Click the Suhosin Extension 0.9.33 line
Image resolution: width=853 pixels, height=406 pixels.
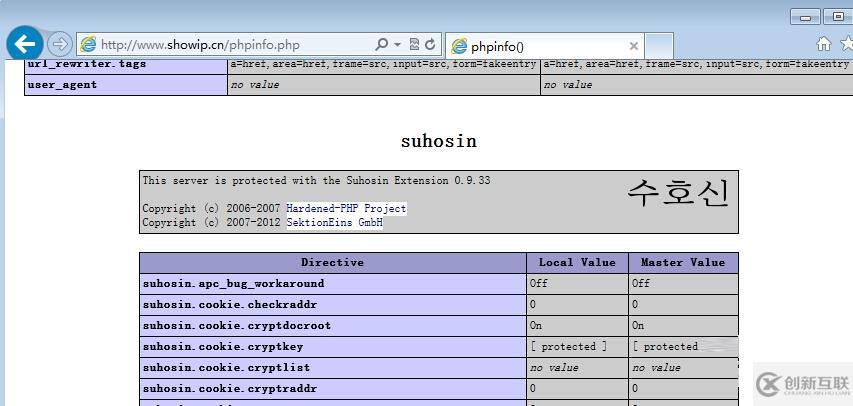(x=316, y=180)
